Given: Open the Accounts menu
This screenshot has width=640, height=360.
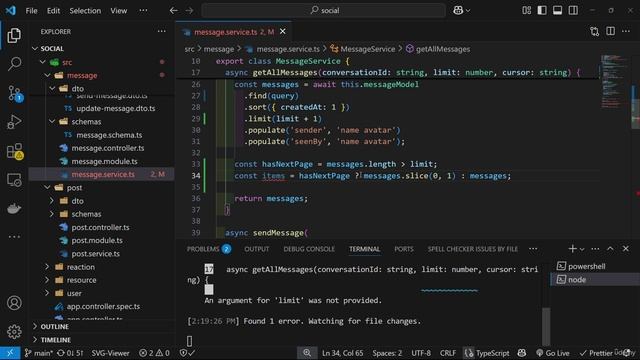Looking at the screenshot, I should 14,303.
